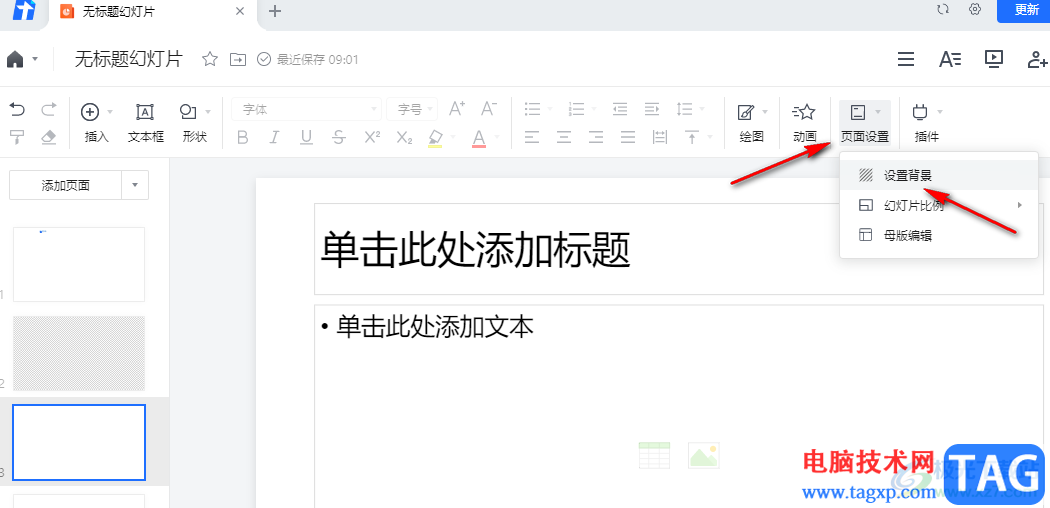Viewport: 1050px width, 508px height.
Task: Open the Animation (动画) panel
Action: coord(804,124)
